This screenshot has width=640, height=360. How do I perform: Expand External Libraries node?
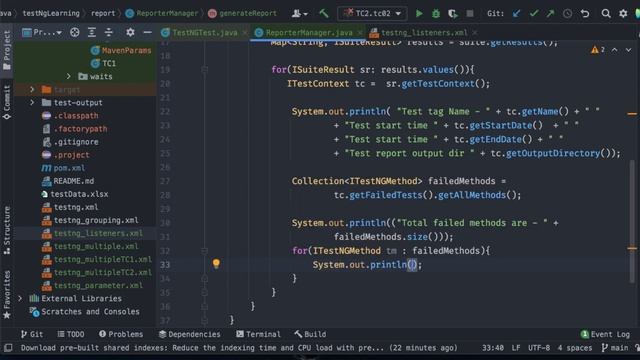(x=20, y=298)
